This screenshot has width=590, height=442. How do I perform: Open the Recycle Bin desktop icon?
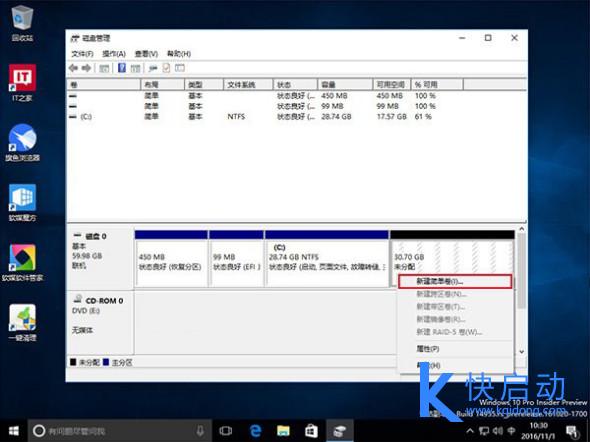tap(22, 23)
